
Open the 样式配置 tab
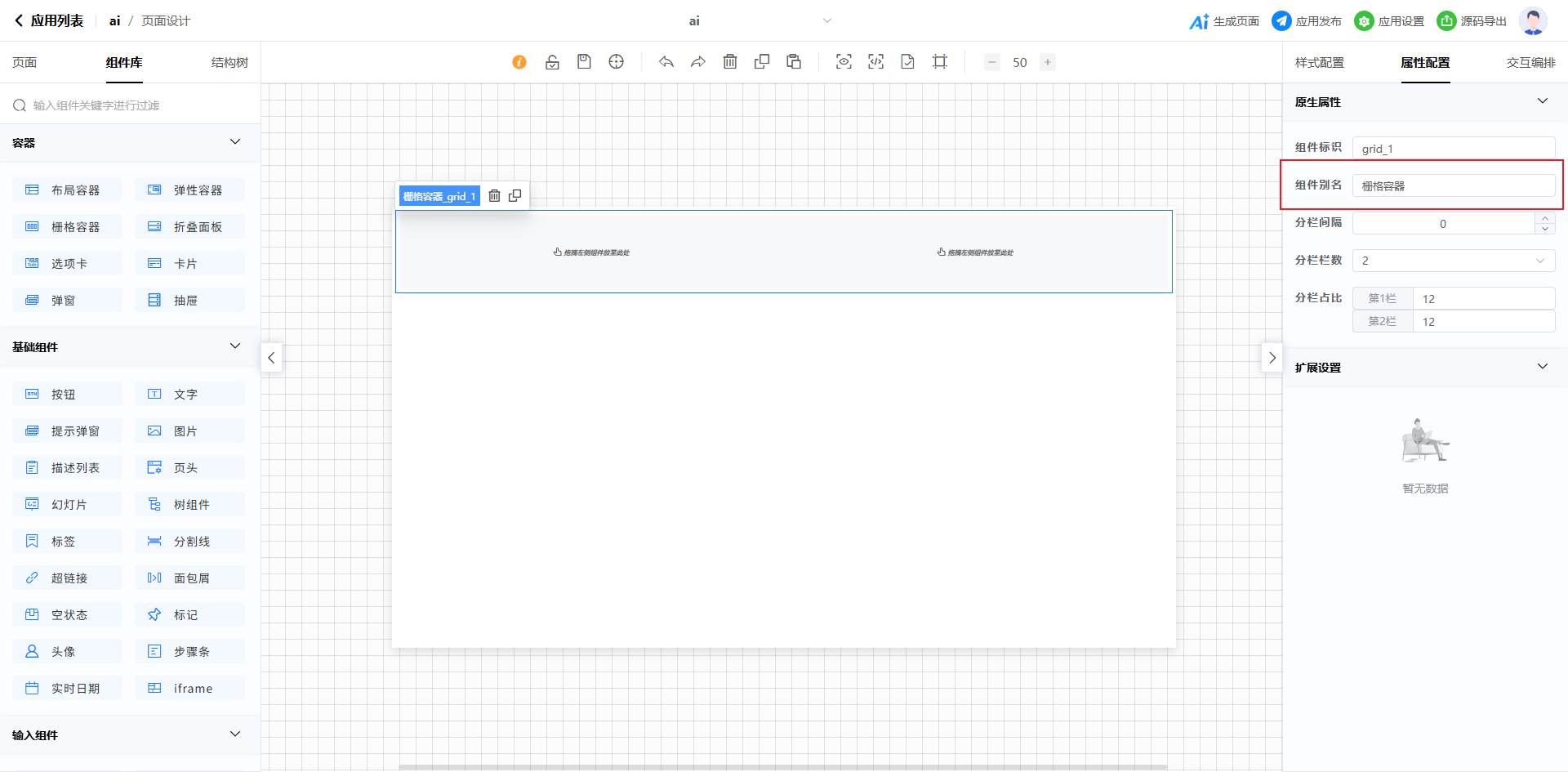(x=1319, y=63)
